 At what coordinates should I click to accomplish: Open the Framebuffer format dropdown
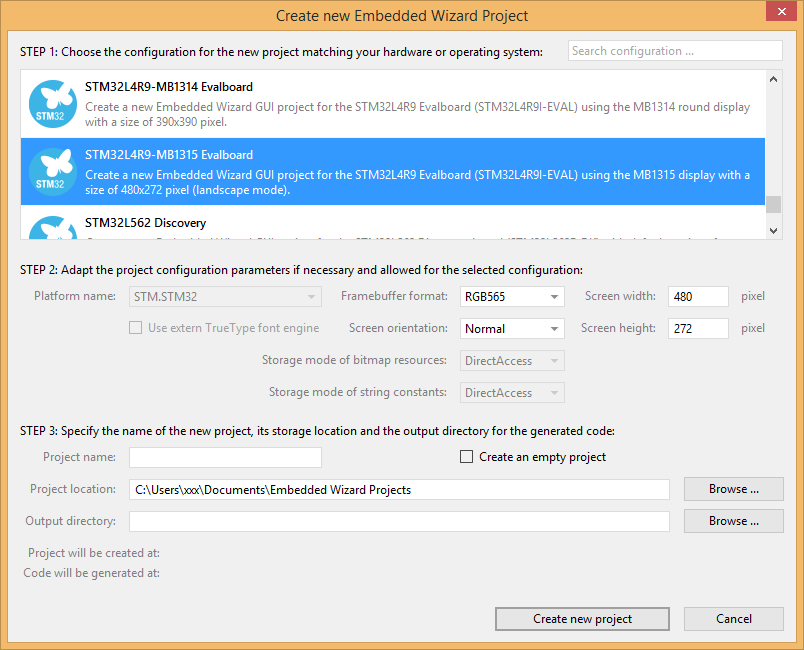[x=512, y=297]
